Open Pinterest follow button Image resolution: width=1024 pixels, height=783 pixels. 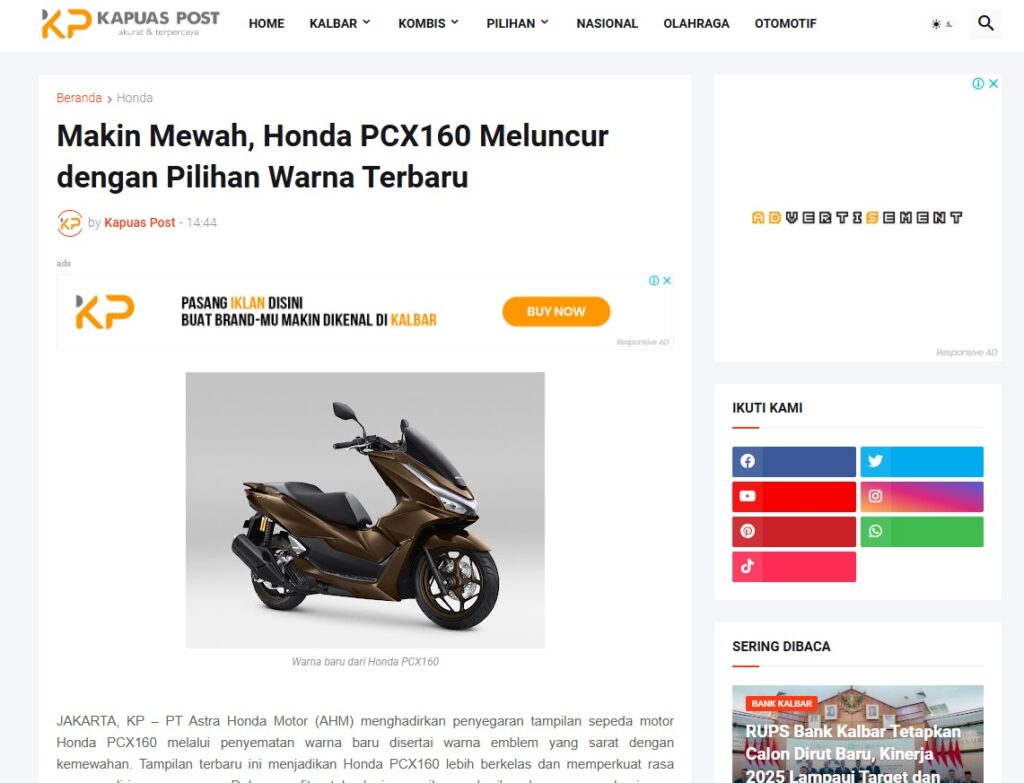click(x=793, y=532)
